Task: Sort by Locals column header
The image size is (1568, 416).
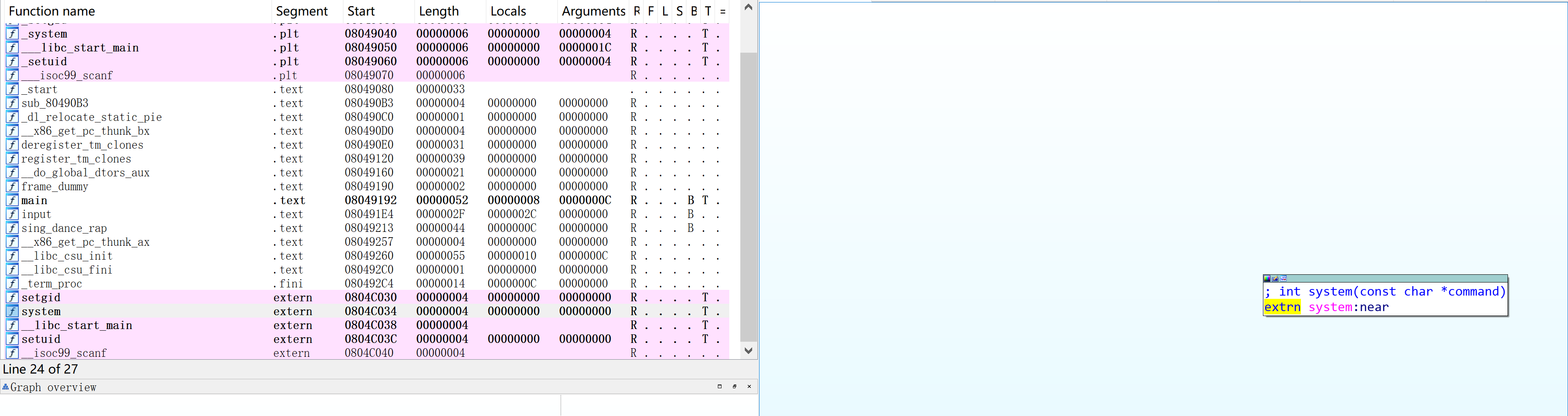Action: coord(521,11)
